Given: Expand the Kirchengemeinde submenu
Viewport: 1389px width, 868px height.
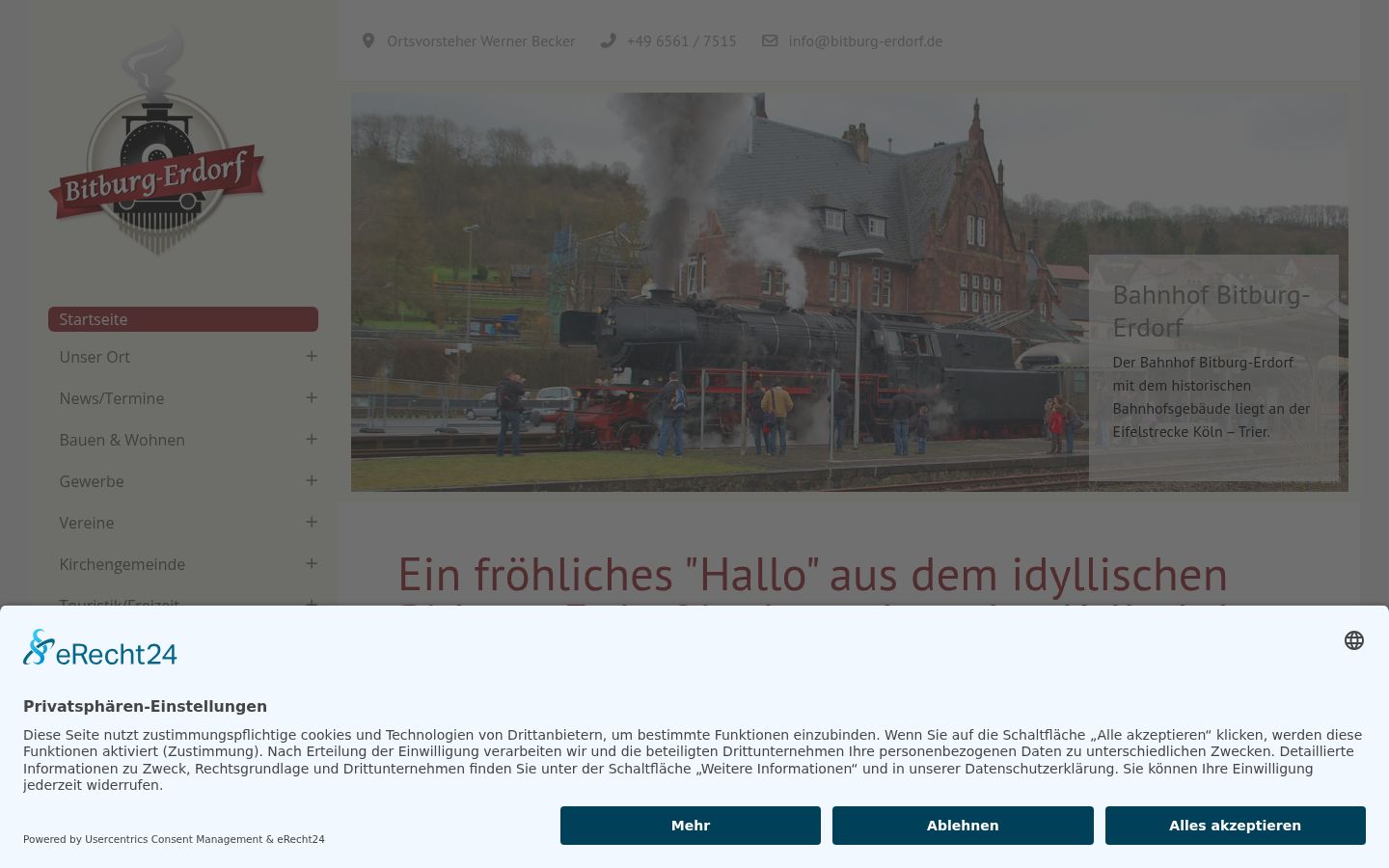Looking at the screenshot, I should [x=312, y=563].
